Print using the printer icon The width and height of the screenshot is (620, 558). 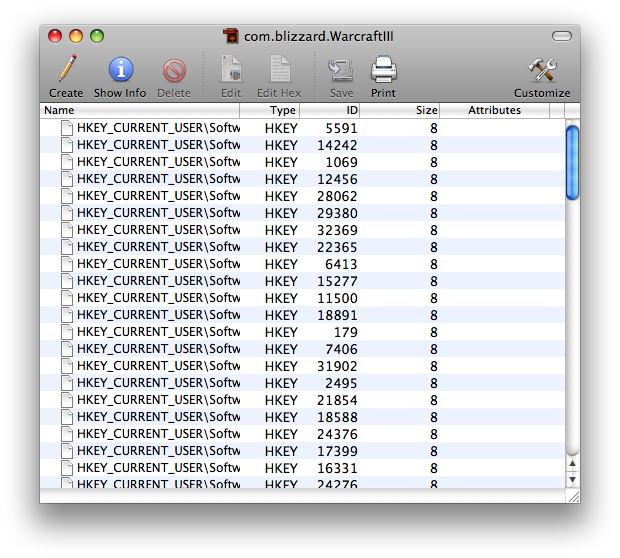[384, 70]
